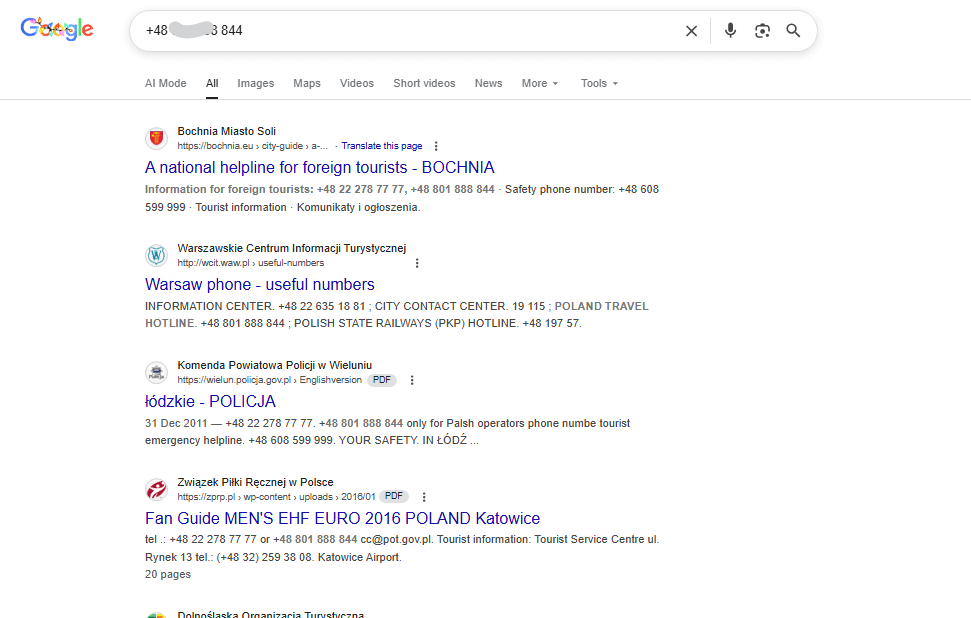Open three-dot menu for Warsaw wcit result
The image size is (971, 618).
pyautogui.click(x=417, y=263)
